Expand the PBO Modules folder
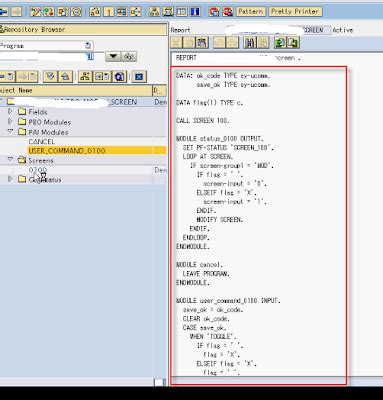The width and height of the screenshot is (383, 400). 10,121
